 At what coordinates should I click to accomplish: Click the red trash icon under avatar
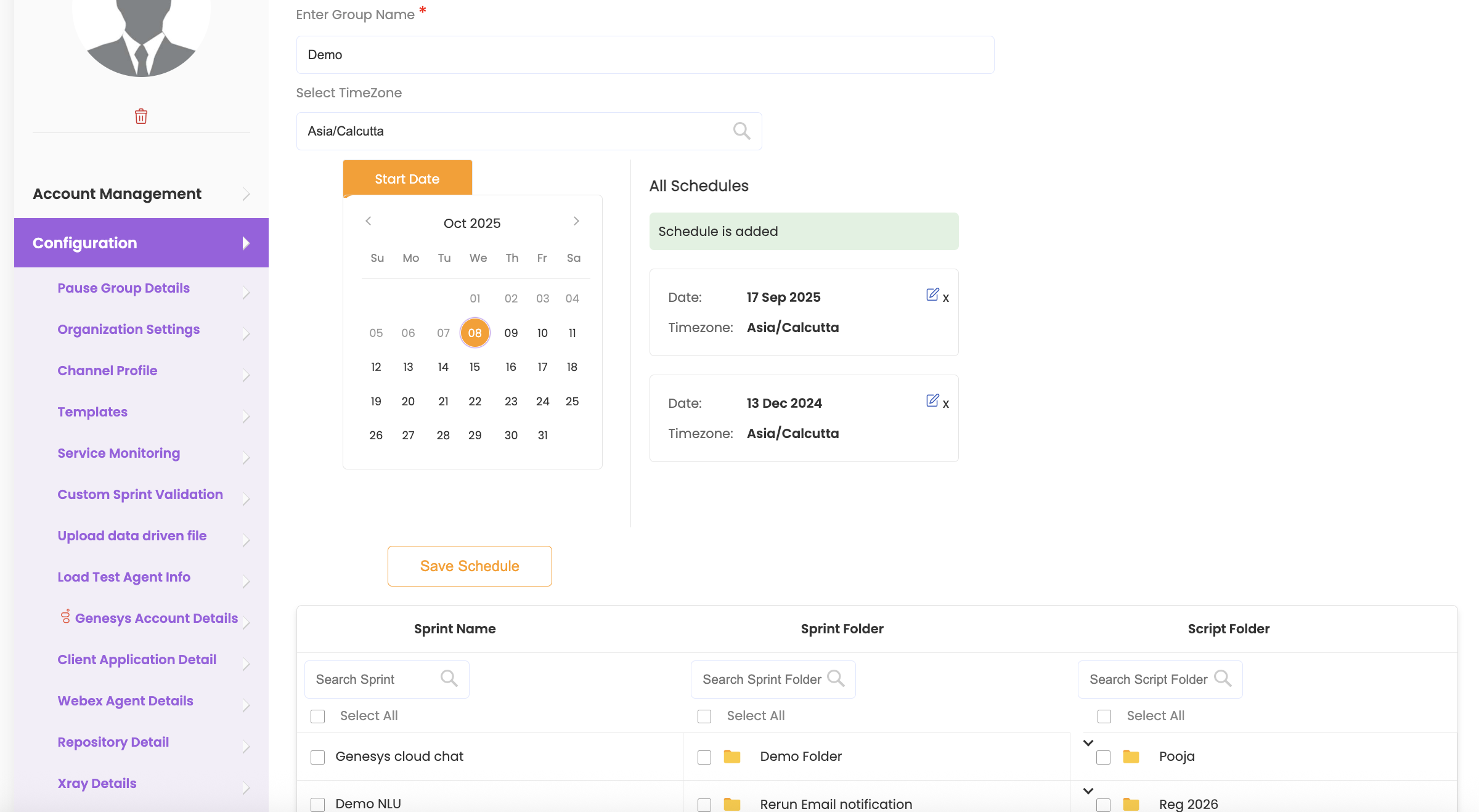(x=141, y=116)
